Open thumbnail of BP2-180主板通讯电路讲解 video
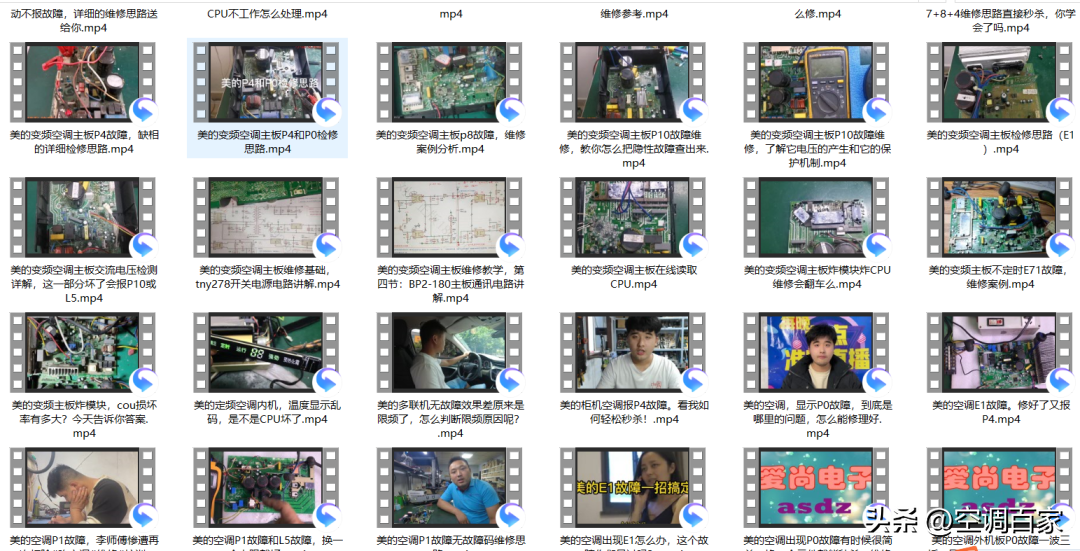The width and height of the screenshot is (1080, 551). tap(450, 218)
